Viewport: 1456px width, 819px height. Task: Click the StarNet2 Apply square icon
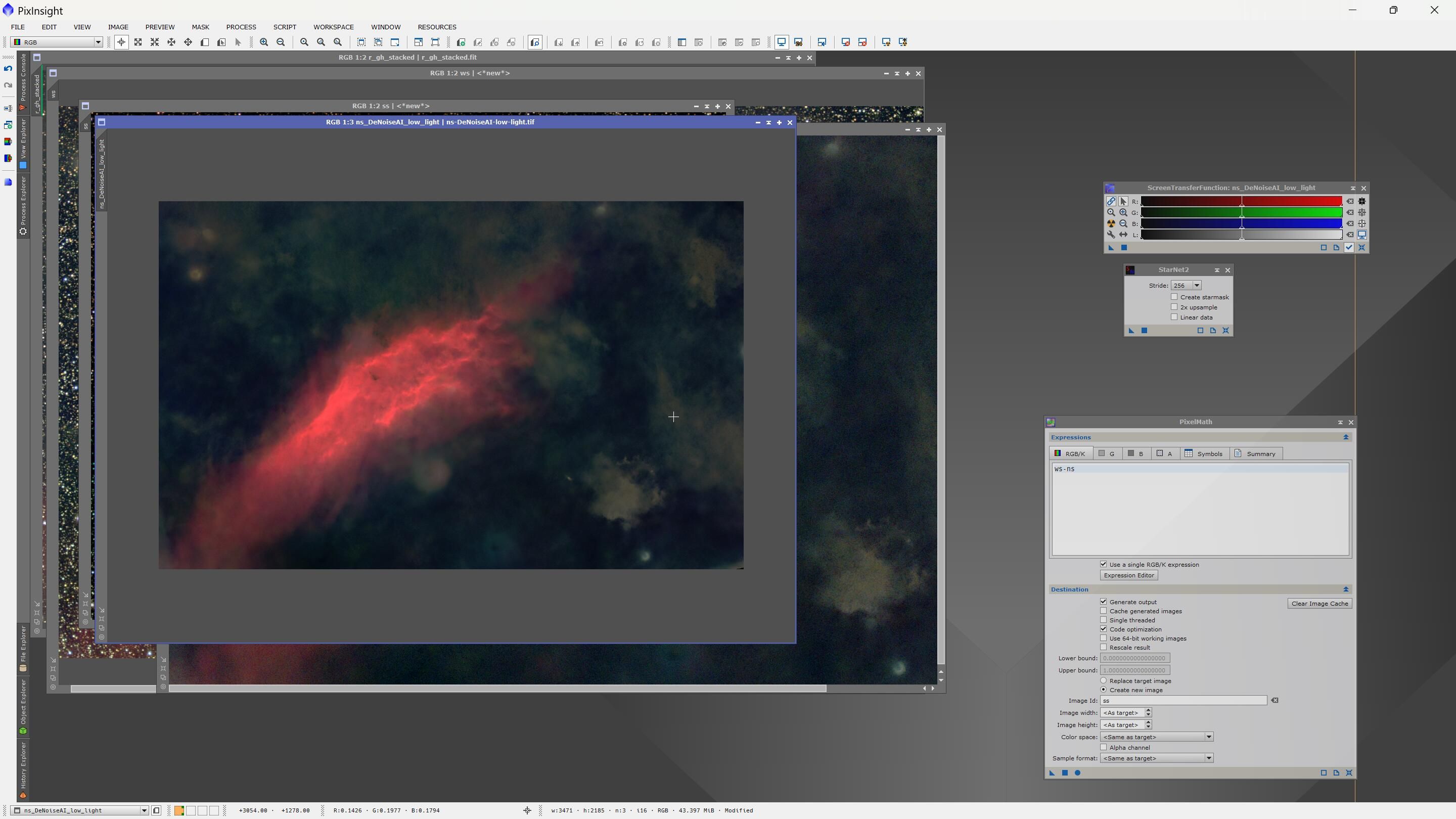coord(1144,331)
